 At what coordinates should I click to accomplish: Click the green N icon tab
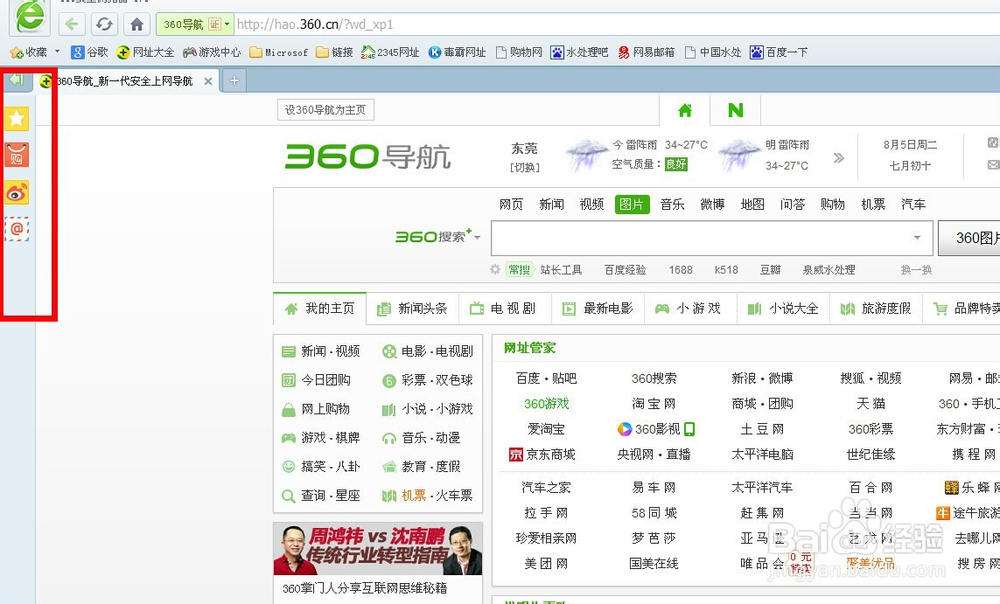click(735, 110)
